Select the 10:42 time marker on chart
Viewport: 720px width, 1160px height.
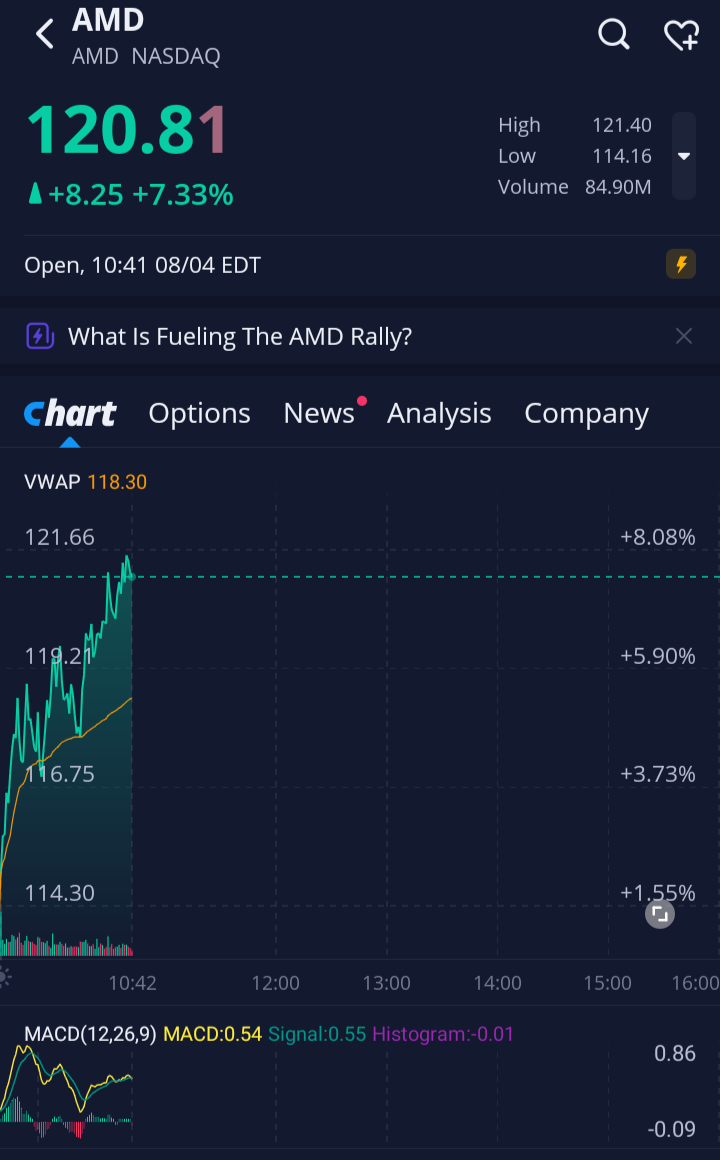pos(132,982)
